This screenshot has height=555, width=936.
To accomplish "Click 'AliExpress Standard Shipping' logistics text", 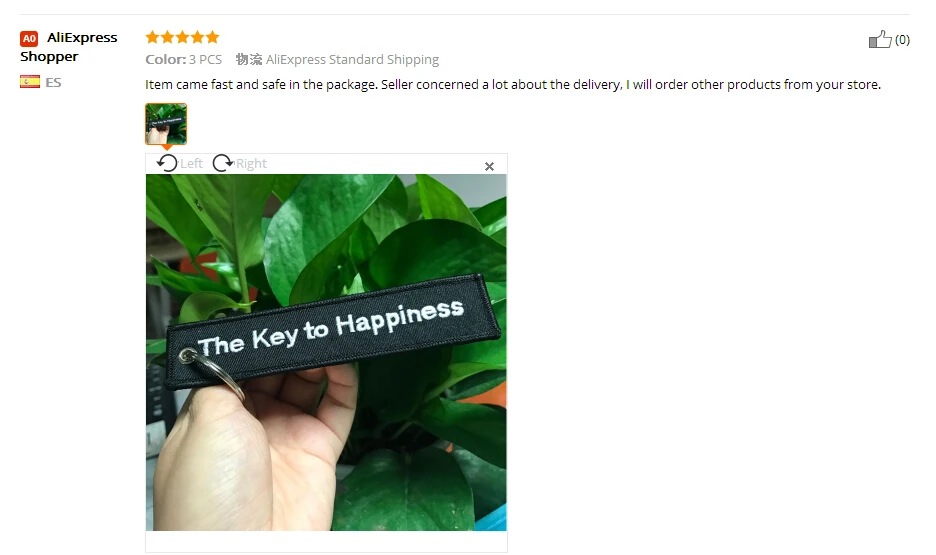I will (x=352, y=60).
